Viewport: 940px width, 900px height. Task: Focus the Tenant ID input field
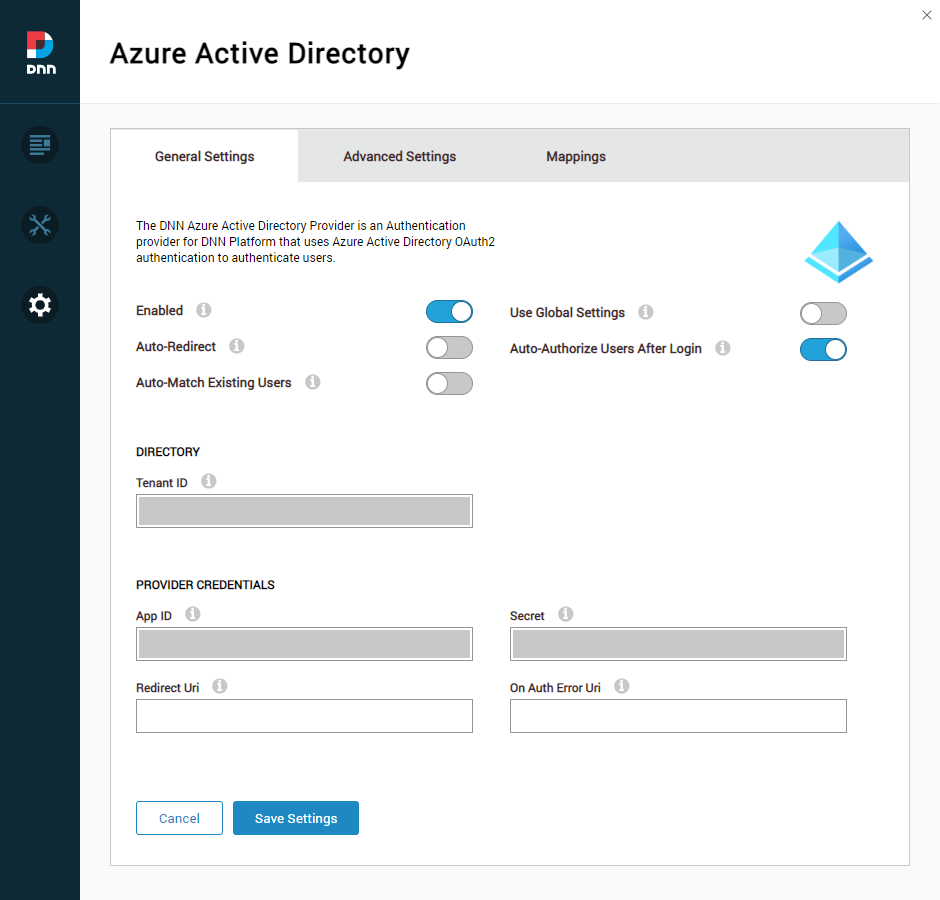tap(305, 511)
